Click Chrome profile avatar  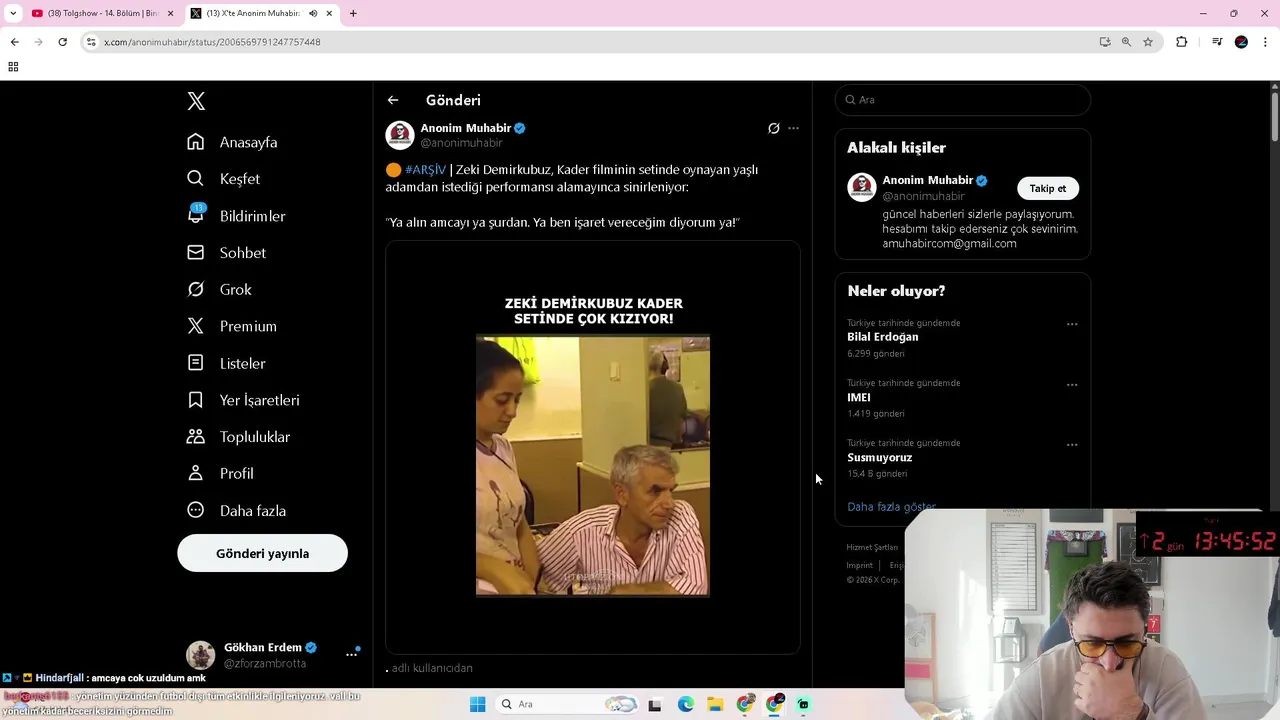coord(1241,42)
